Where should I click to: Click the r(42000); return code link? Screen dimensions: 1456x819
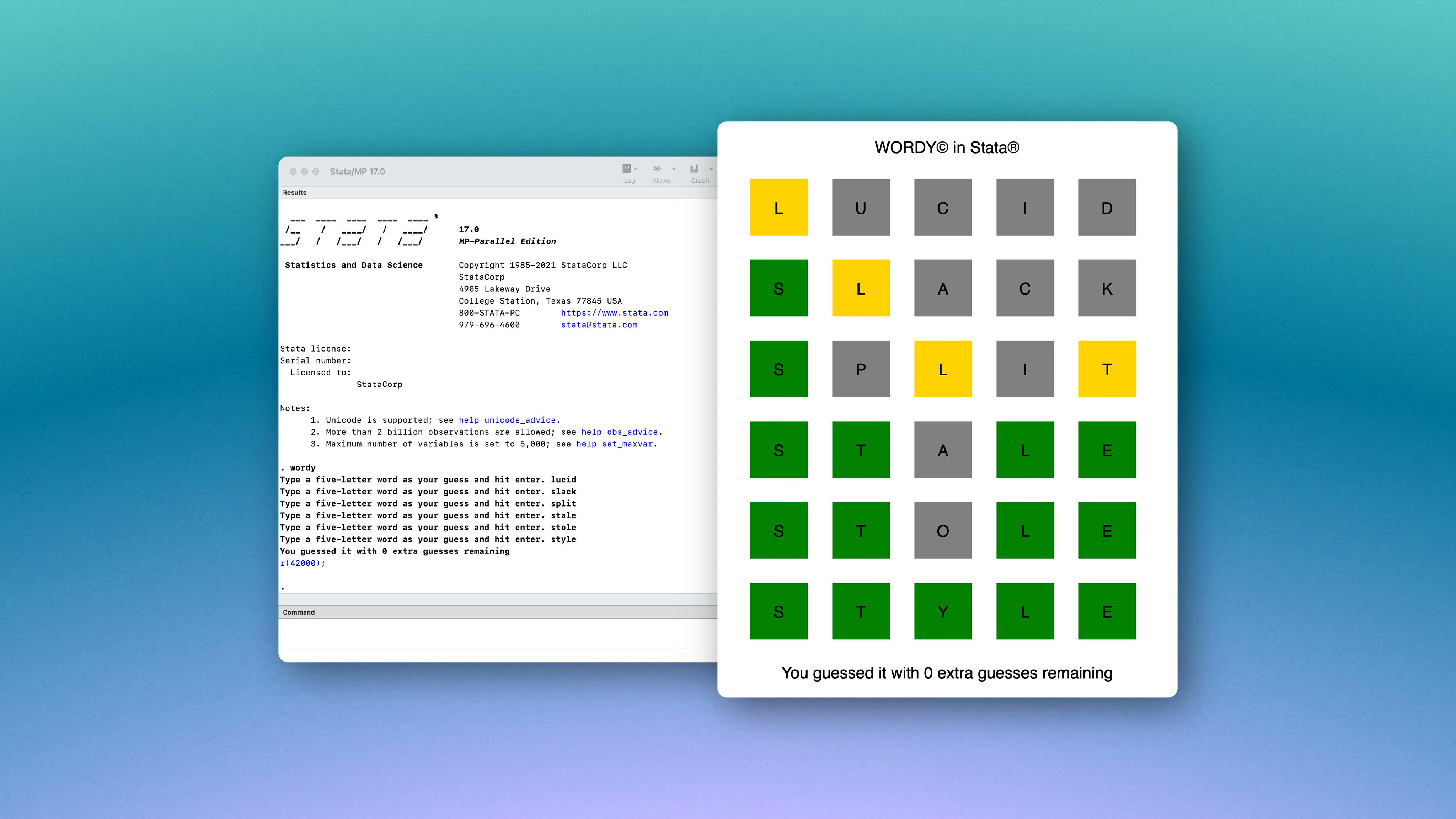[303, 563]
